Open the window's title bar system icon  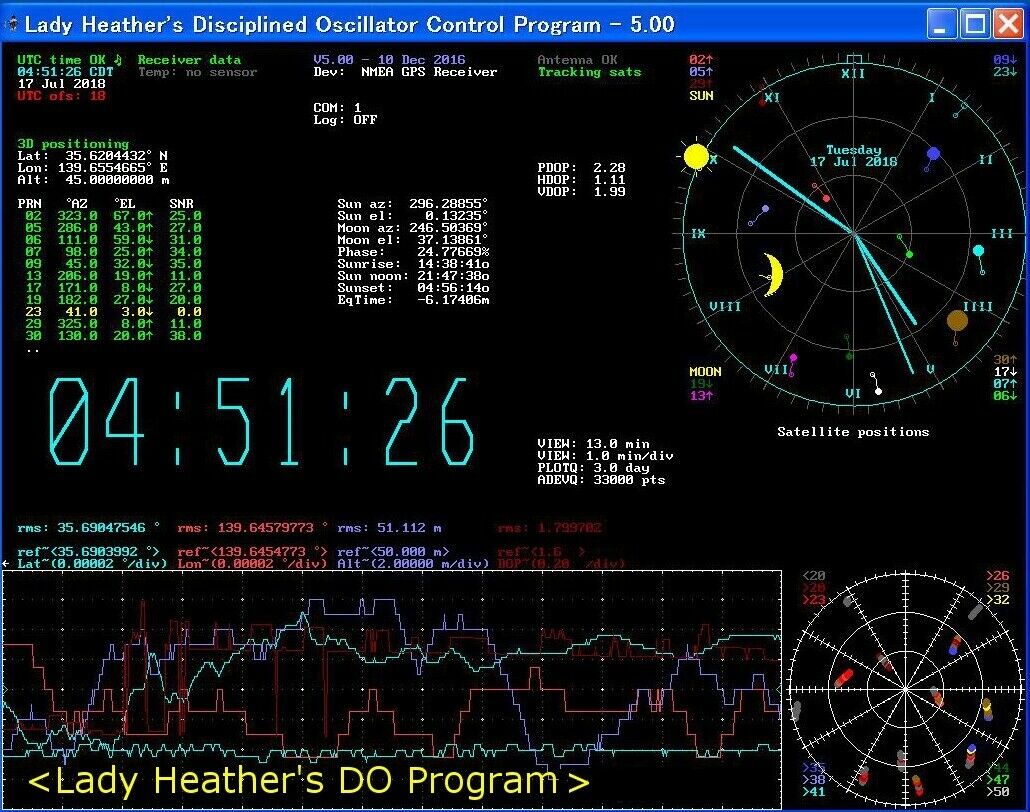[x=12, y=24]
